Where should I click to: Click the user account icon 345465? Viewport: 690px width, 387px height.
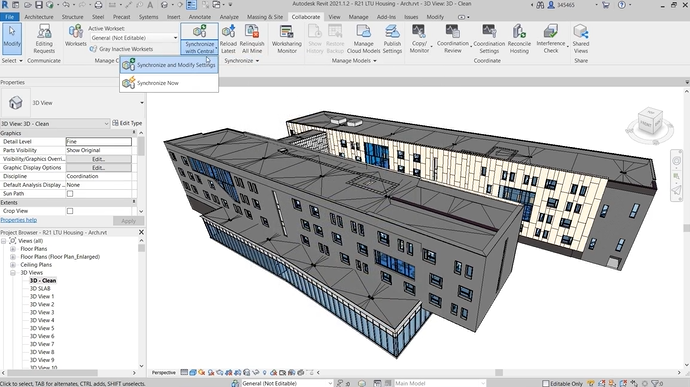551,5
